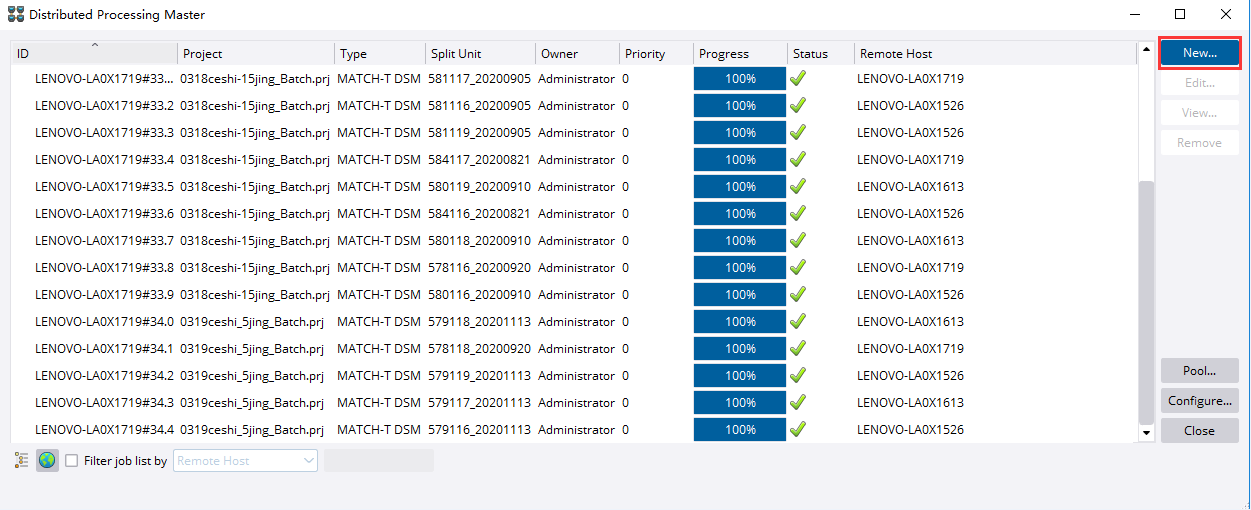This screenshot has width=1251, height=510.
Task: Select job row LENOVO-LA0X1719#34.1
Action: pos(104,348)
